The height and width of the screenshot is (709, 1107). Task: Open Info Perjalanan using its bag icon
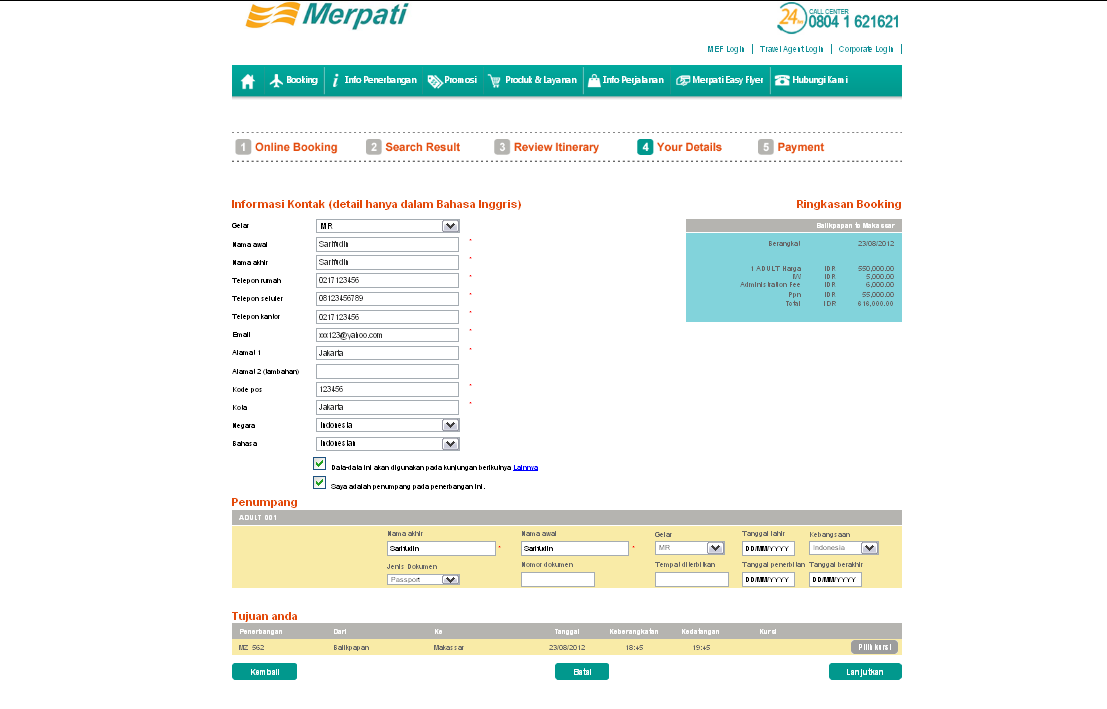pyautogui.click(x=594, y=81)
